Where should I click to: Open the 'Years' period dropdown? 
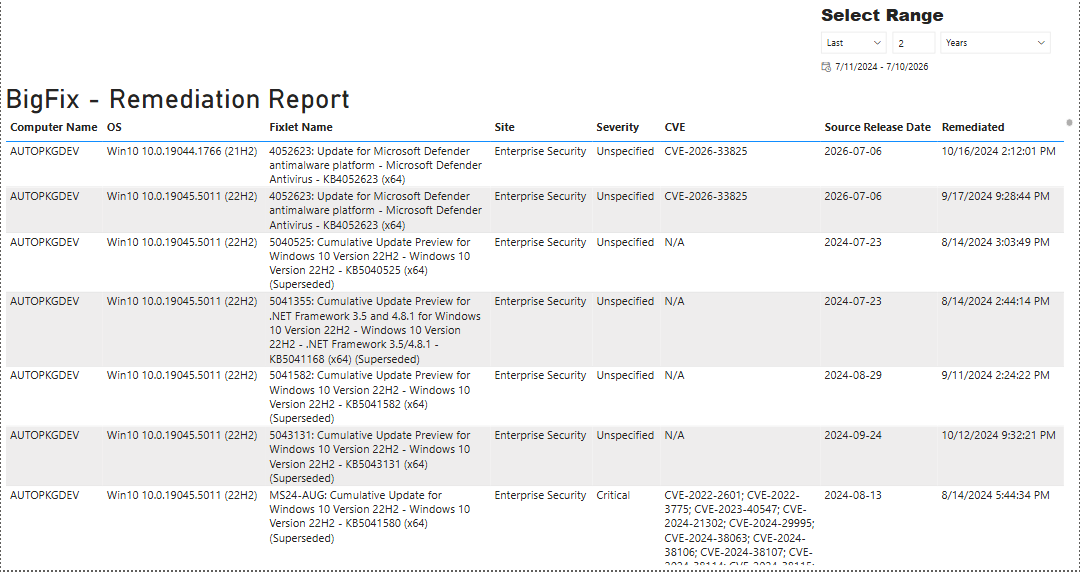[995, 43]
